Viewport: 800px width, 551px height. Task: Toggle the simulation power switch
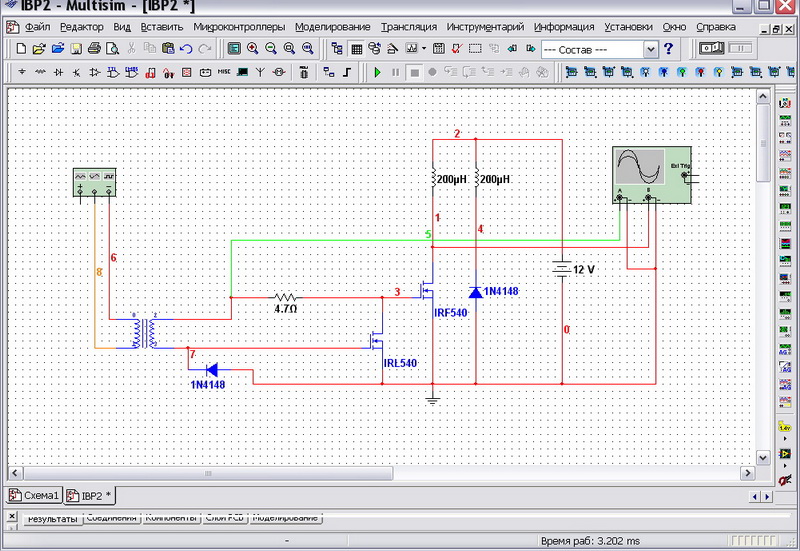711,48
